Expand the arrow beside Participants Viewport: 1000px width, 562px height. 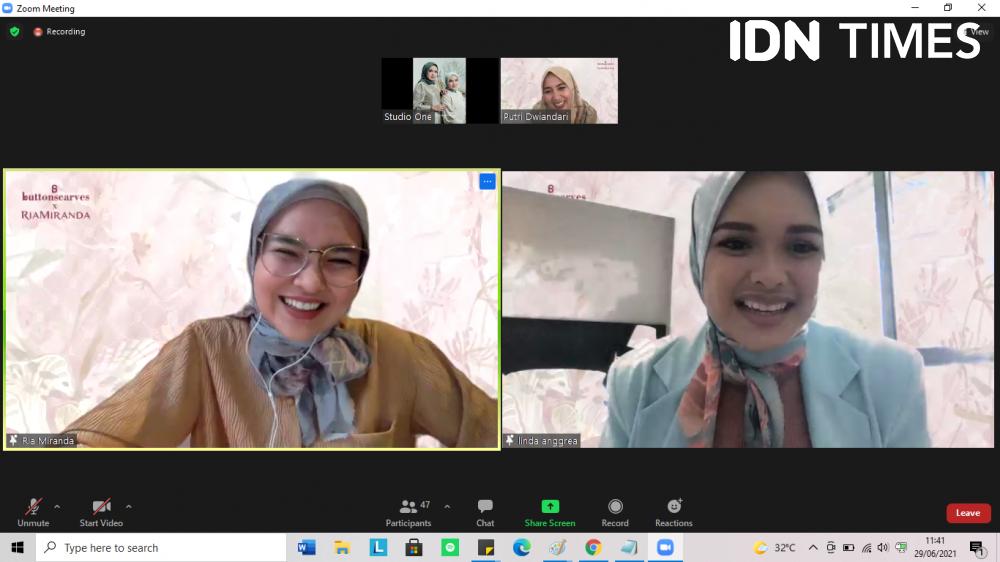pos(447,507)
